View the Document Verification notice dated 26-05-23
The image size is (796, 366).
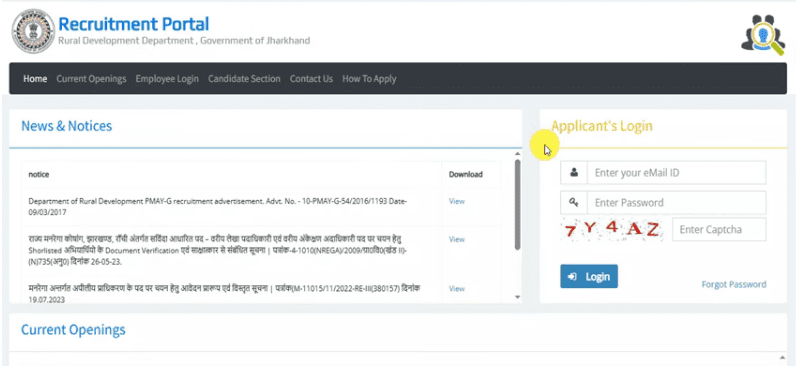[x=456, y=239]
